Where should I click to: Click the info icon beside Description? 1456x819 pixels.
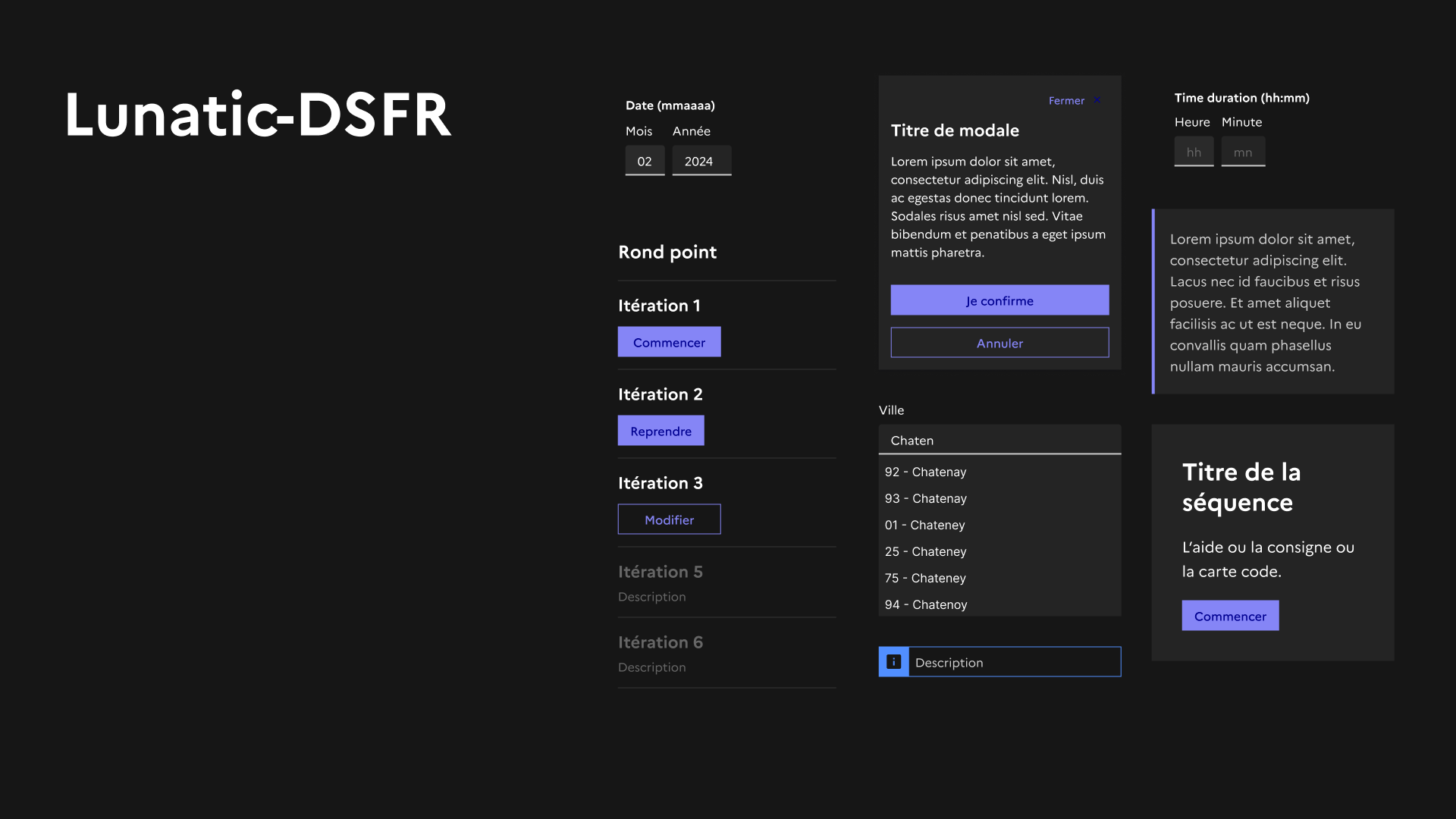point(893,661)
